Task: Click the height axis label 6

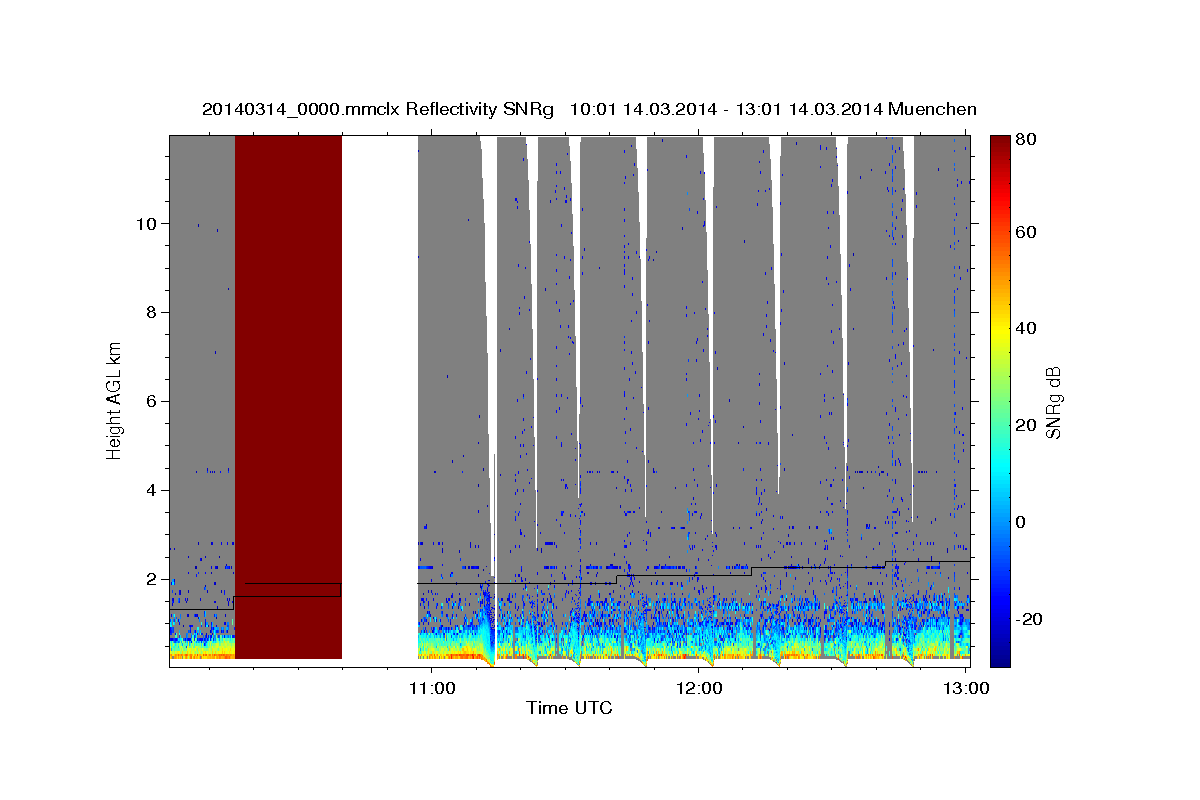Action: 150,401
